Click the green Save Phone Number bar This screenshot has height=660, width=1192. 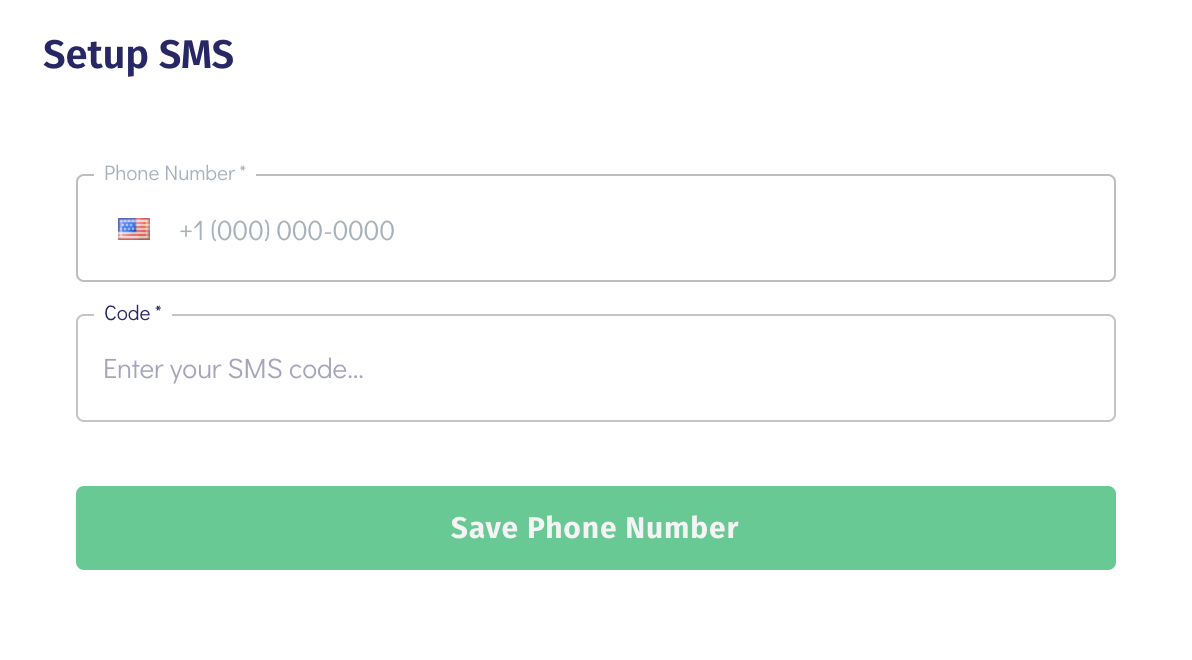point(595,528)
